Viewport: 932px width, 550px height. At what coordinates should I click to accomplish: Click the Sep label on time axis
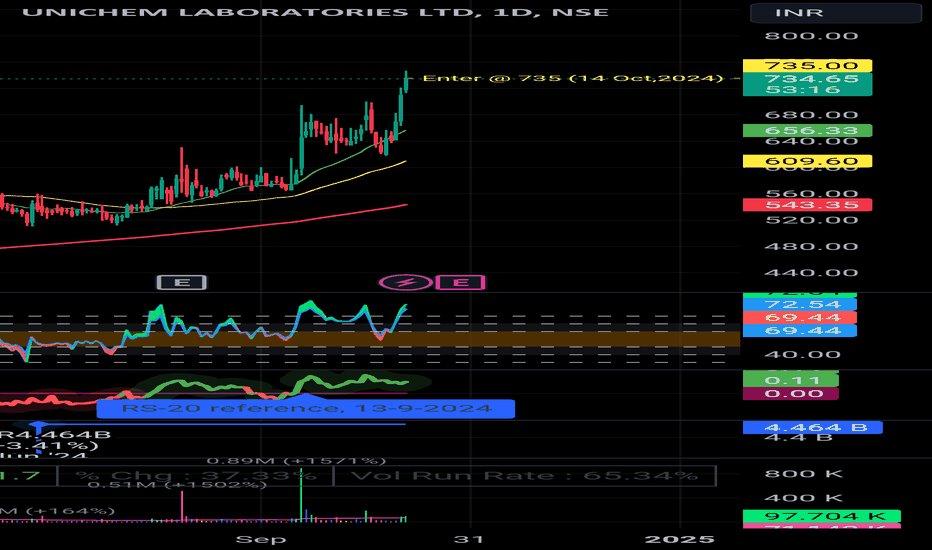(261, 539)
